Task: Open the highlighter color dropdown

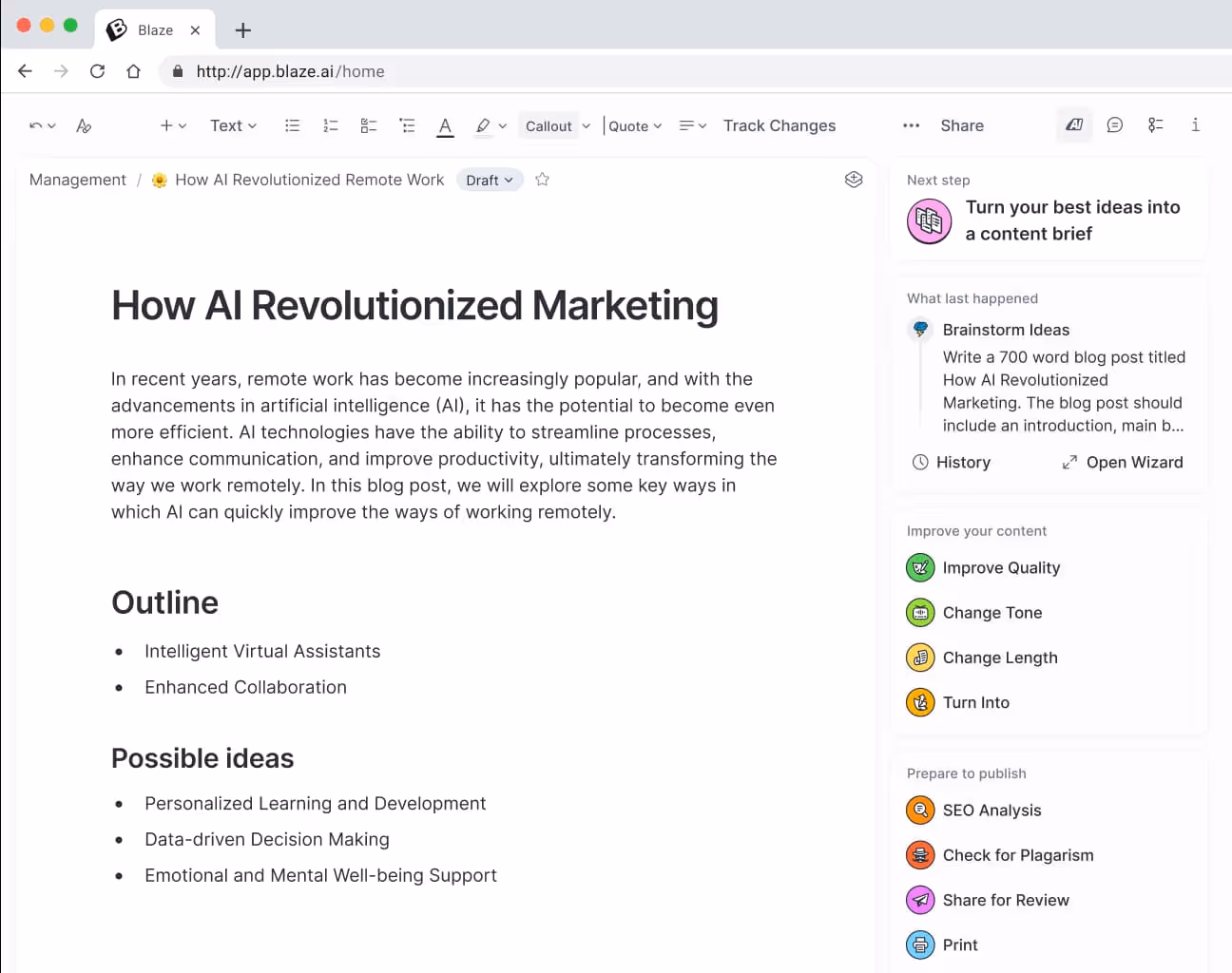Action: (x=504, y=124)
